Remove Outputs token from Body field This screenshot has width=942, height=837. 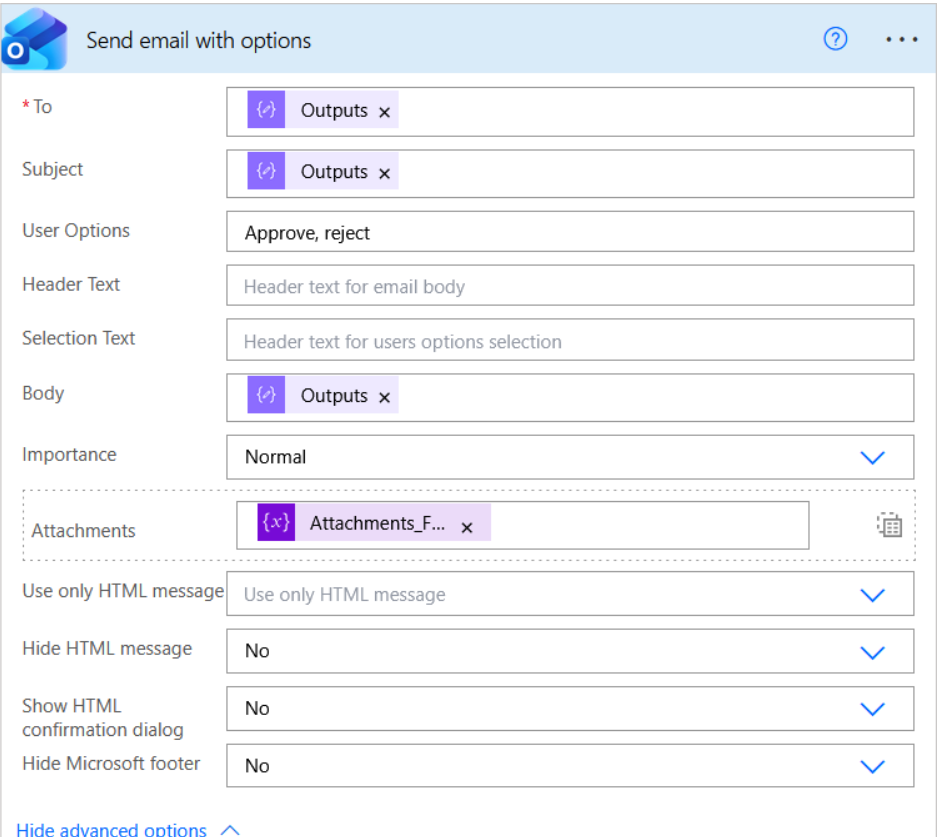[385, 397]
